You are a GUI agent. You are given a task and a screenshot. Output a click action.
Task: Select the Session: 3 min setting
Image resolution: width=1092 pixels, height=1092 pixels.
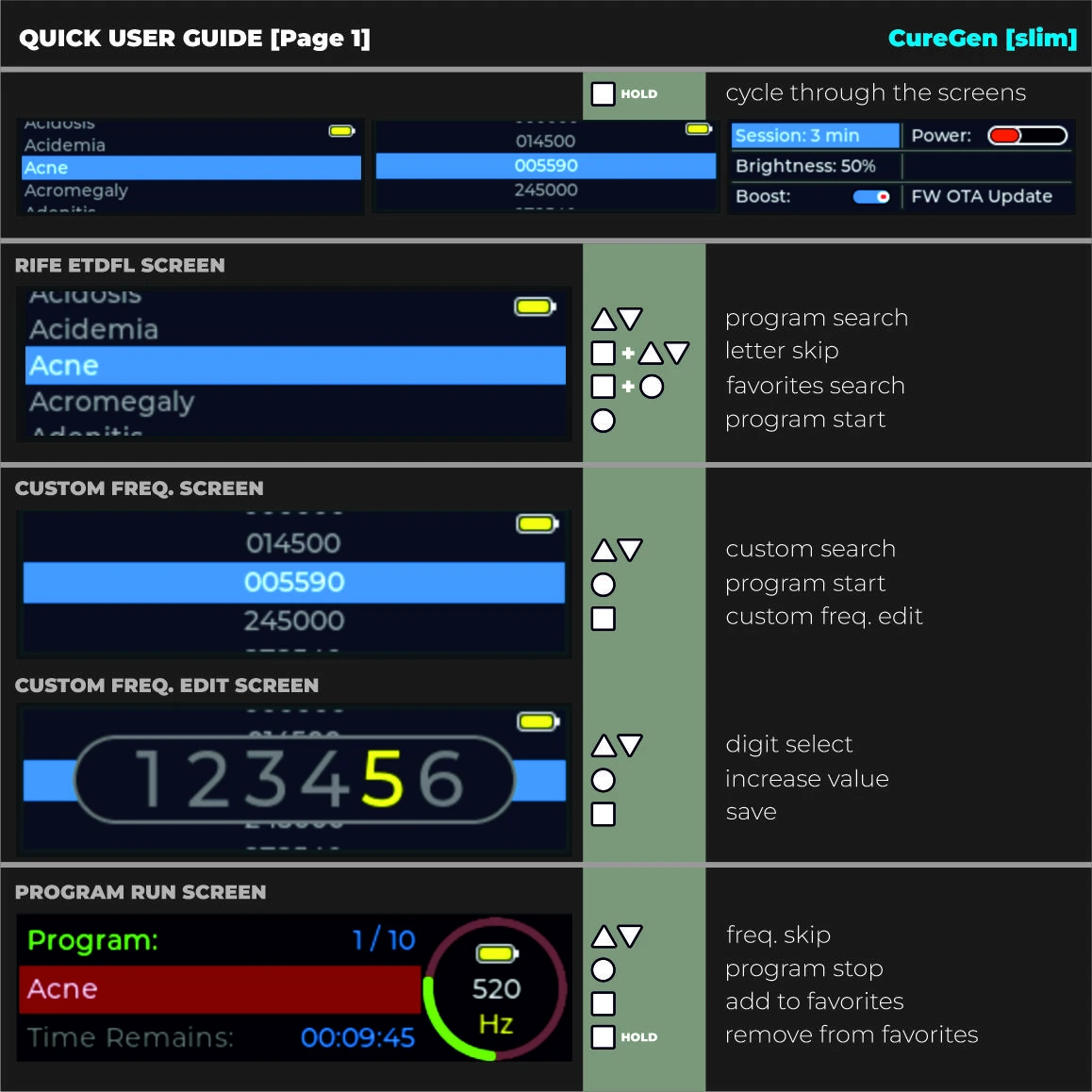(815, 136)
